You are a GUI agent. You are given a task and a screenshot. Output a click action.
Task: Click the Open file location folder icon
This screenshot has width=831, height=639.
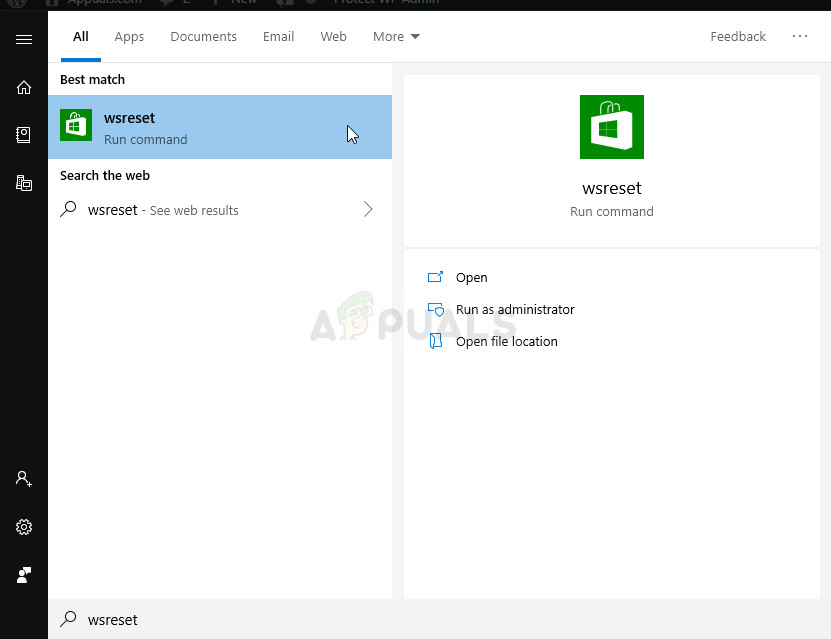pos(436,341)
